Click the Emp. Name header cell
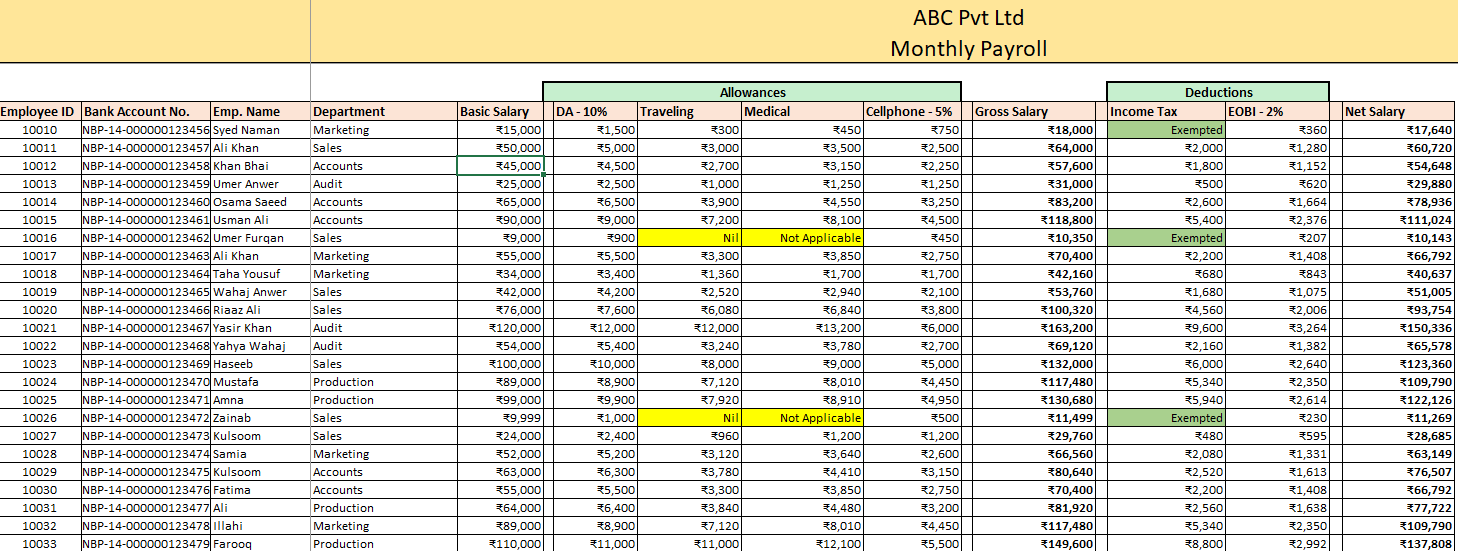1458x551 pixels. (x=261, y=112)
